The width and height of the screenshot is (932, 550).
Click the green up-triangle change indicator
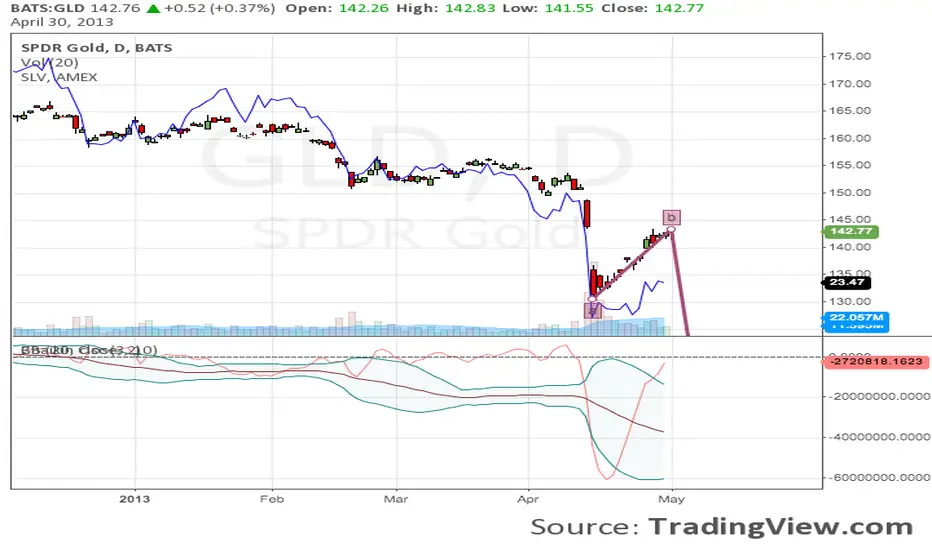click(x=153, y=8)
